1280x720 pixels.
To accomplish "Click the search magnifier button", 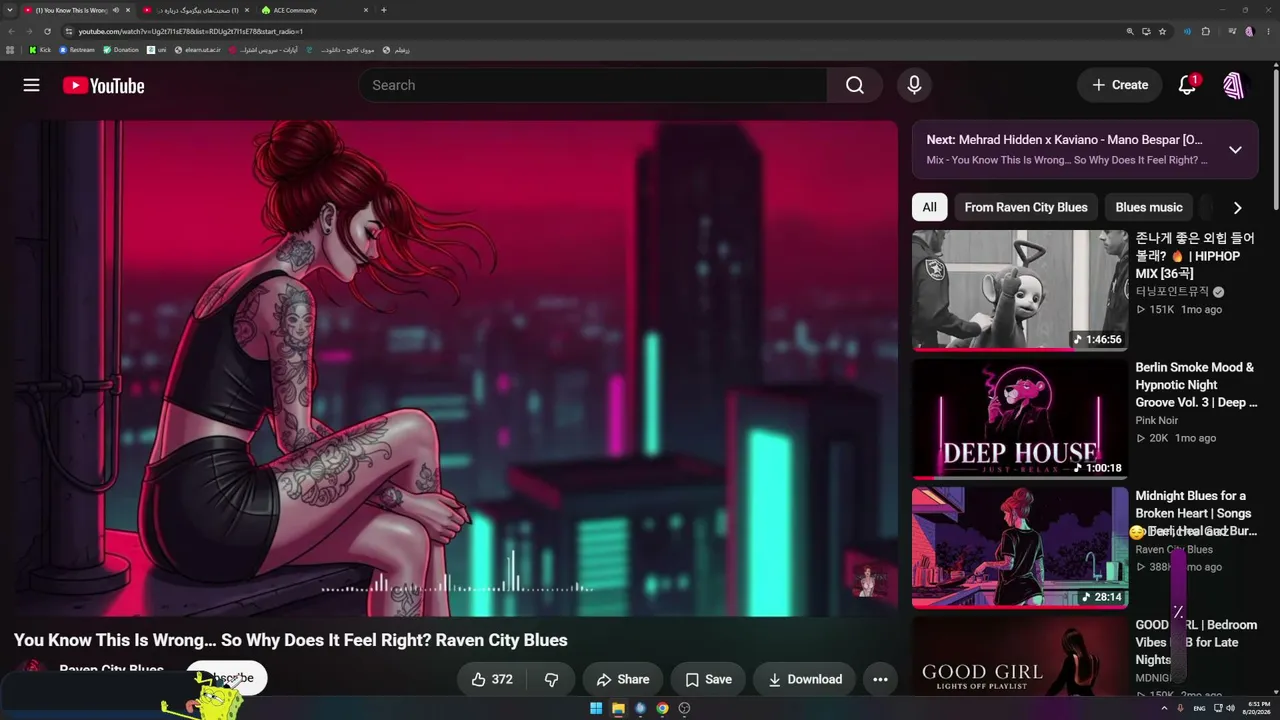I will point(855,85).
